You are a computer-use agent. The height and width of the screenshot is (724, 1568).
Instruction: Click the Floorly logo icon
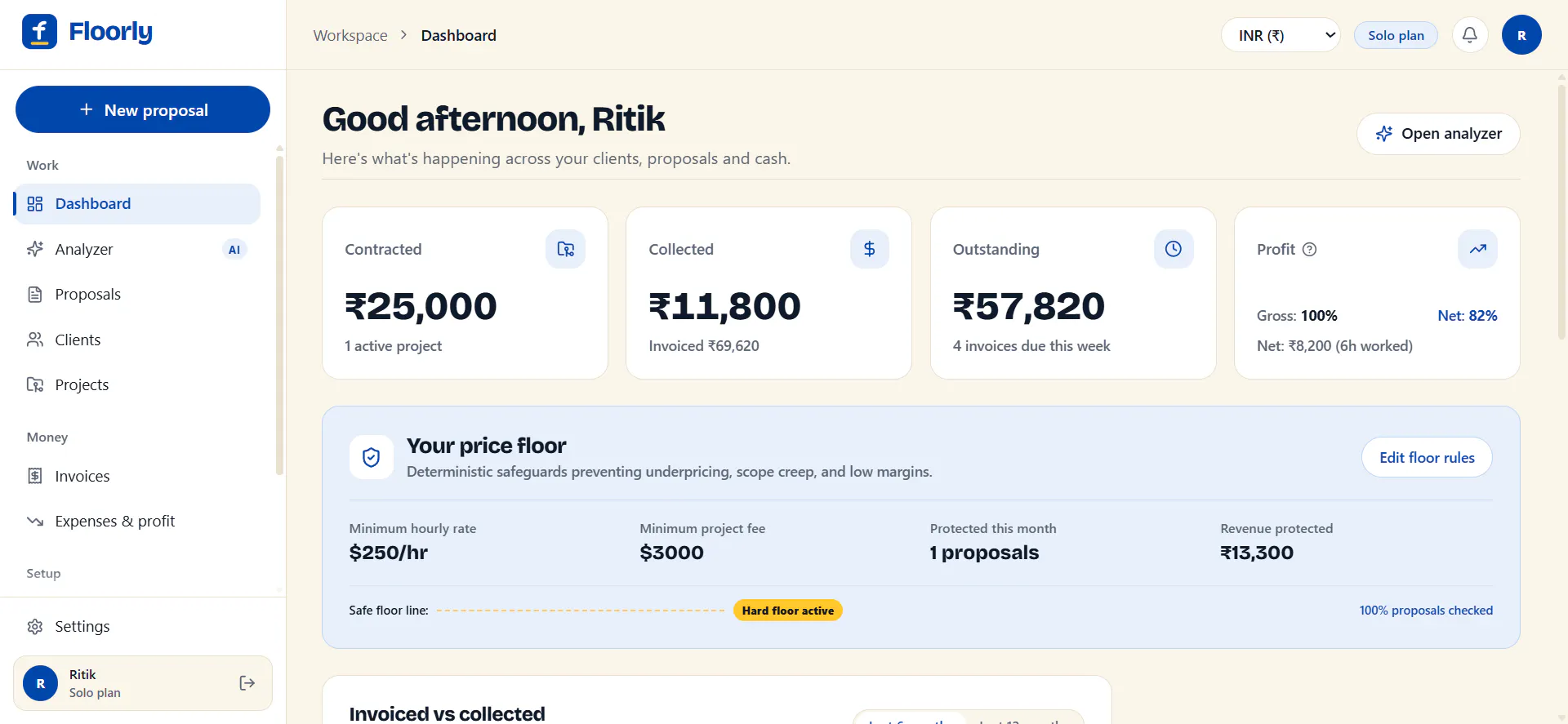point(39,32)
